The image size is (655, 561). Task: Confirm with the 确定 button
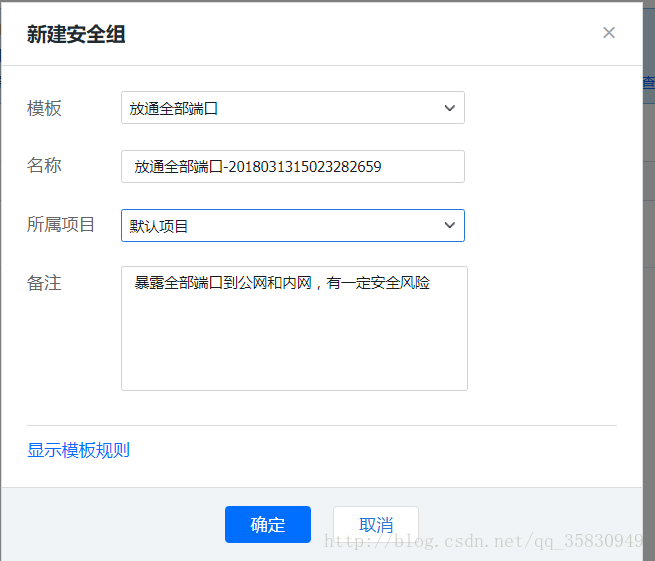point(268,525)
